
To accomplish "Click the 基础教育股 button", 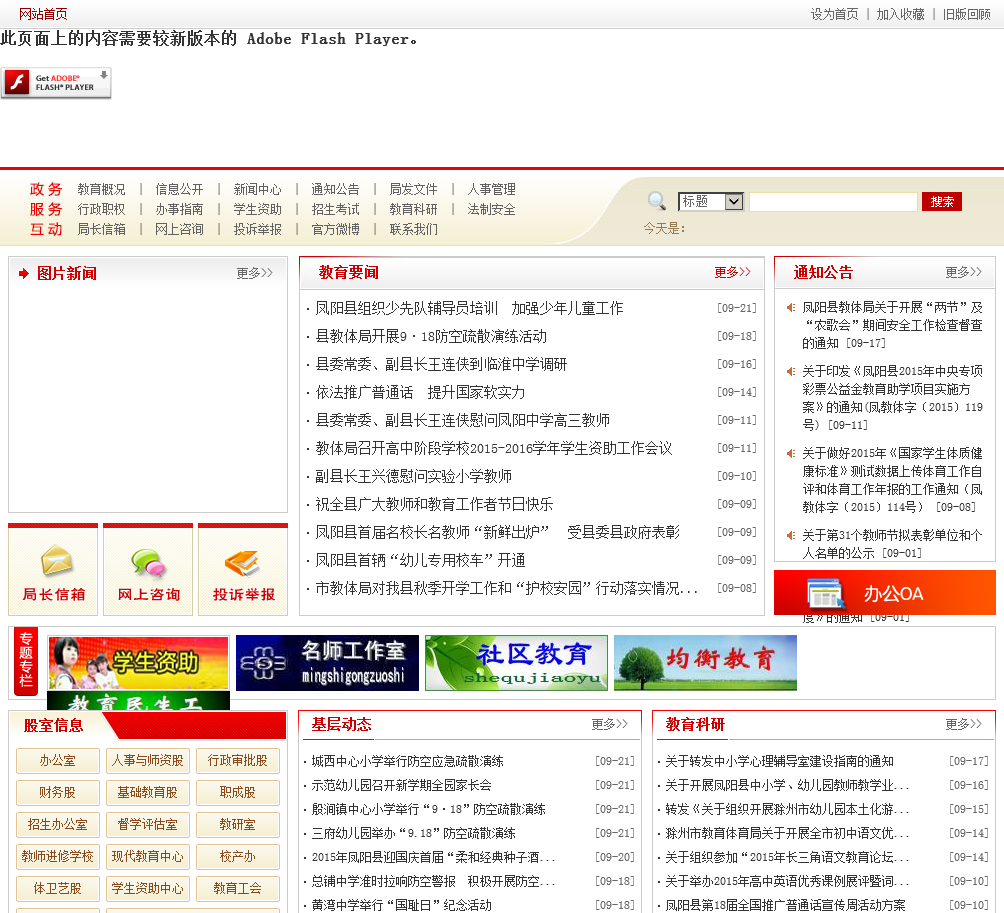I will click(147, 793).
